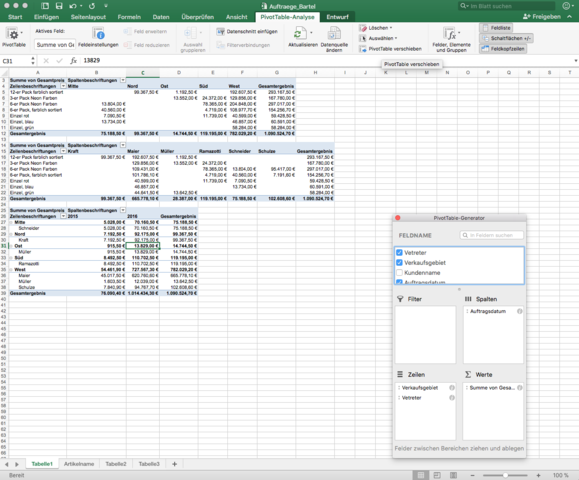The image size is (579, 480).
Task: Open the Seitenlayout ribbon tab
Action: click(x=88, y=17)
